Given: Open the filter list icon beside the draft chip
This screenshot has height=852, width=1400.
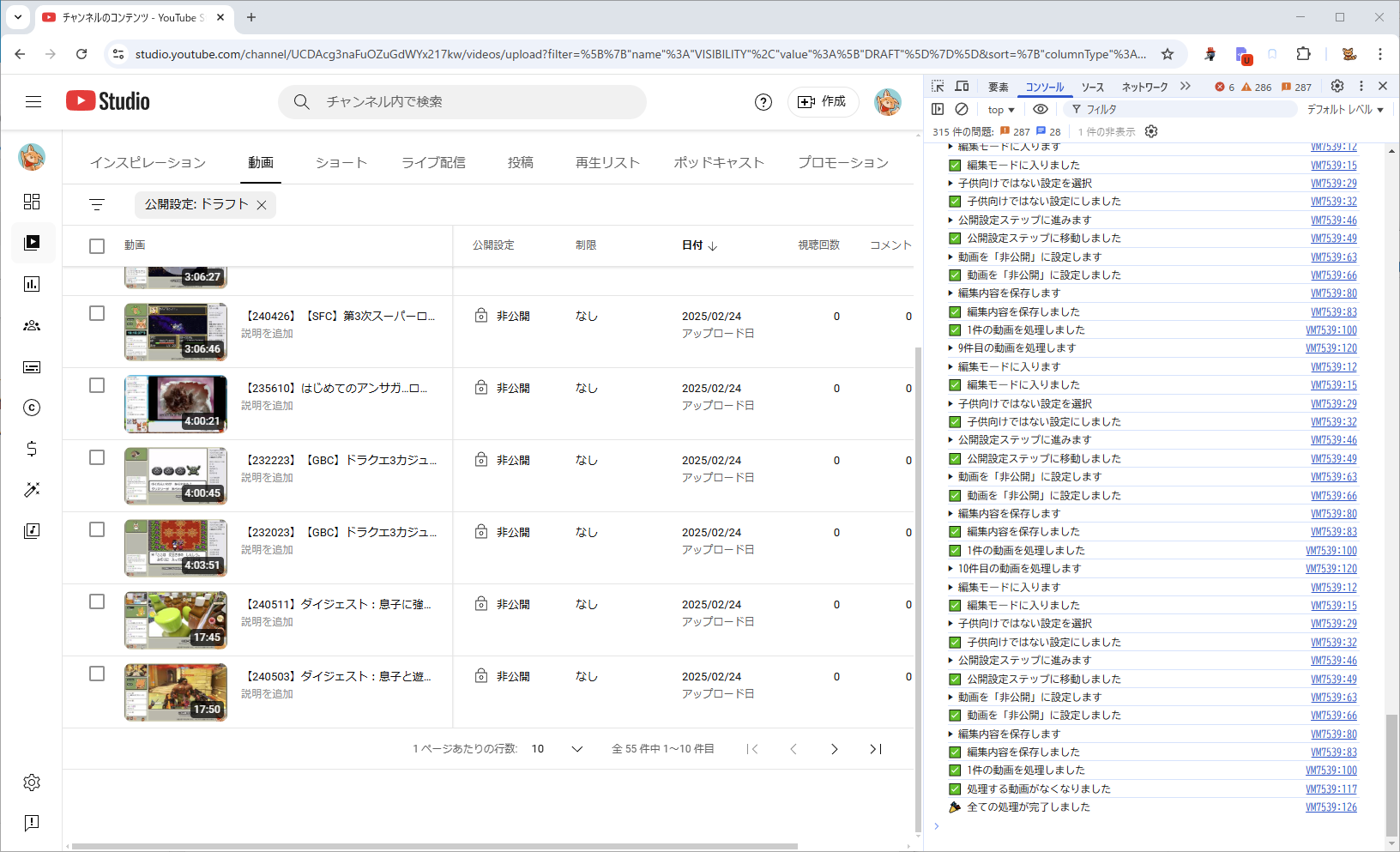Looking at the screenshot, I should [x=97, y=204].
